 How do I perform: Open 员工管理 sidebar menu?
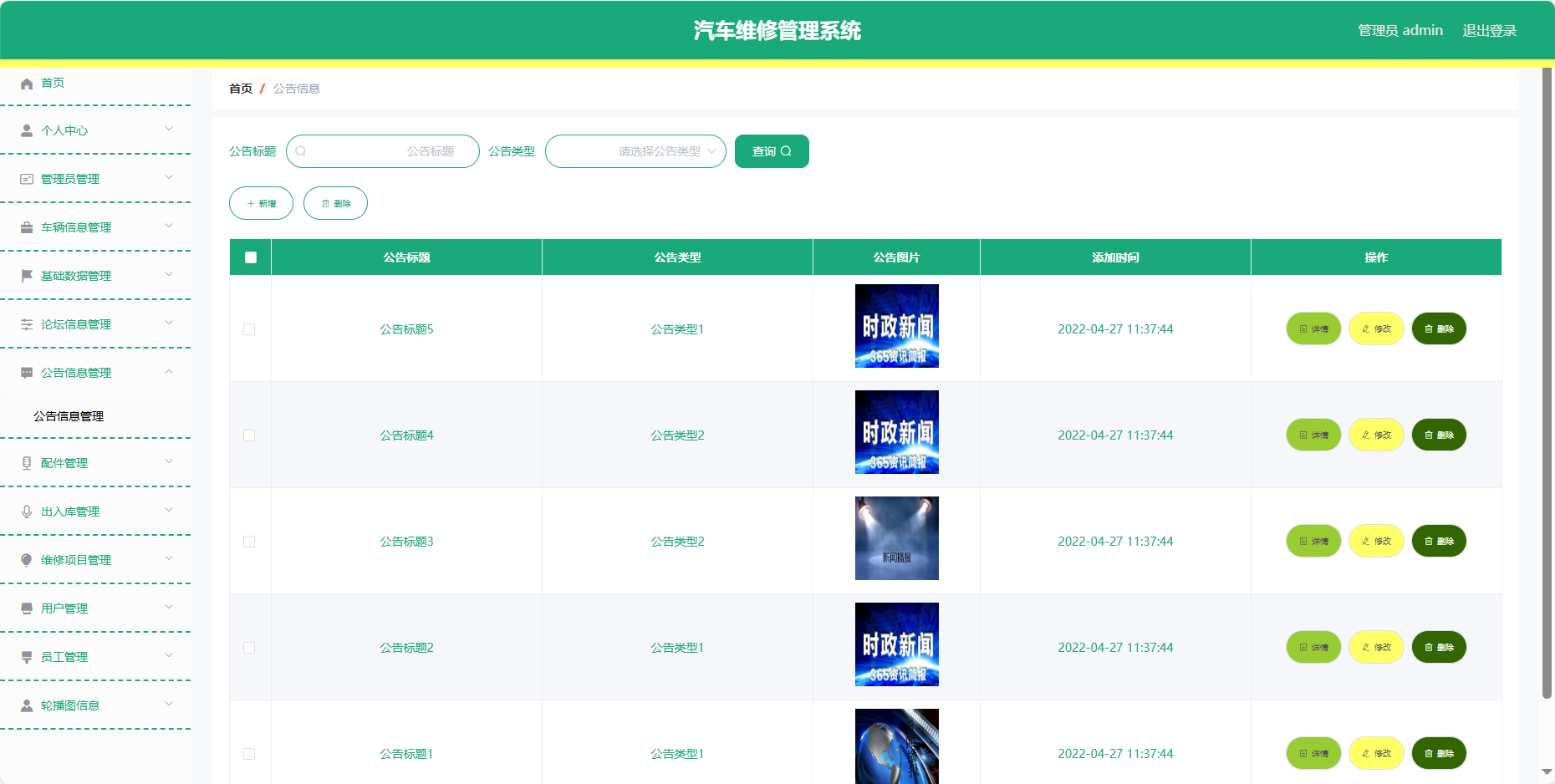coord(95,657)
